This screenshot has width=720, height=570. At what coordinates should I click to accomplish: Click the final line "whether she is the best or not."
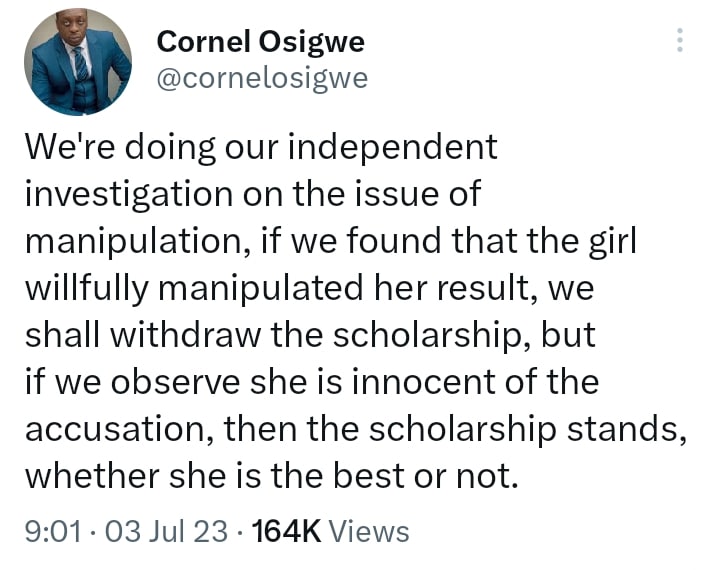click(x=272, y=476)
